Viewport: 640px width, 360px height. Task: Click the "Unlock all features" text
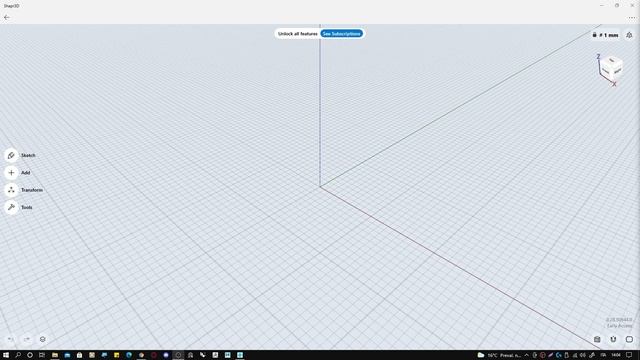[298, 33]
